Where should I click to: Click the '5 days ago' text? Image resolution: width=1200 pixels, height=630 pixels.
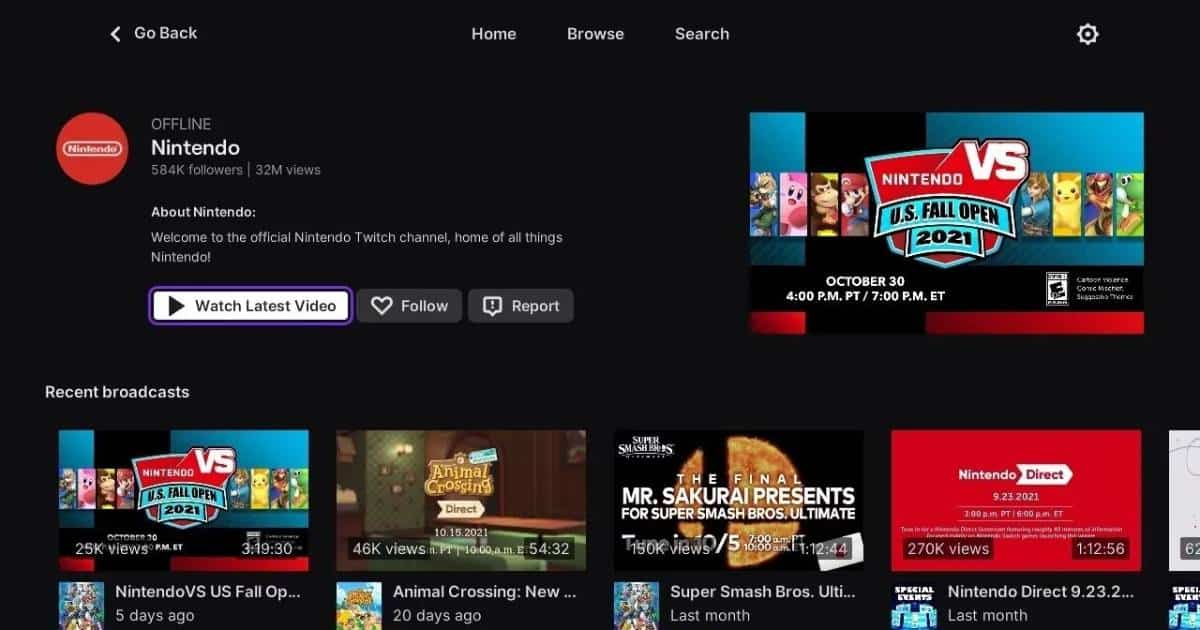[x=156, y=615]
